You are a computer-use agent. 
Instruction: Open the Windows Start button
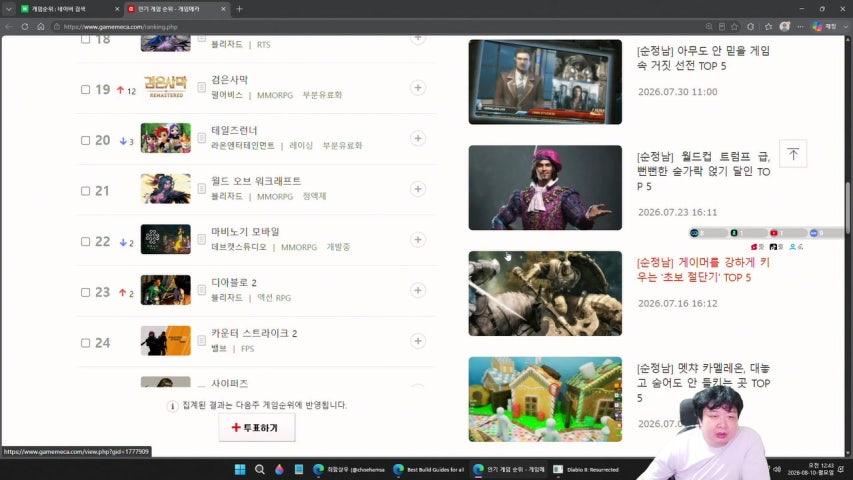pos(240,469)
